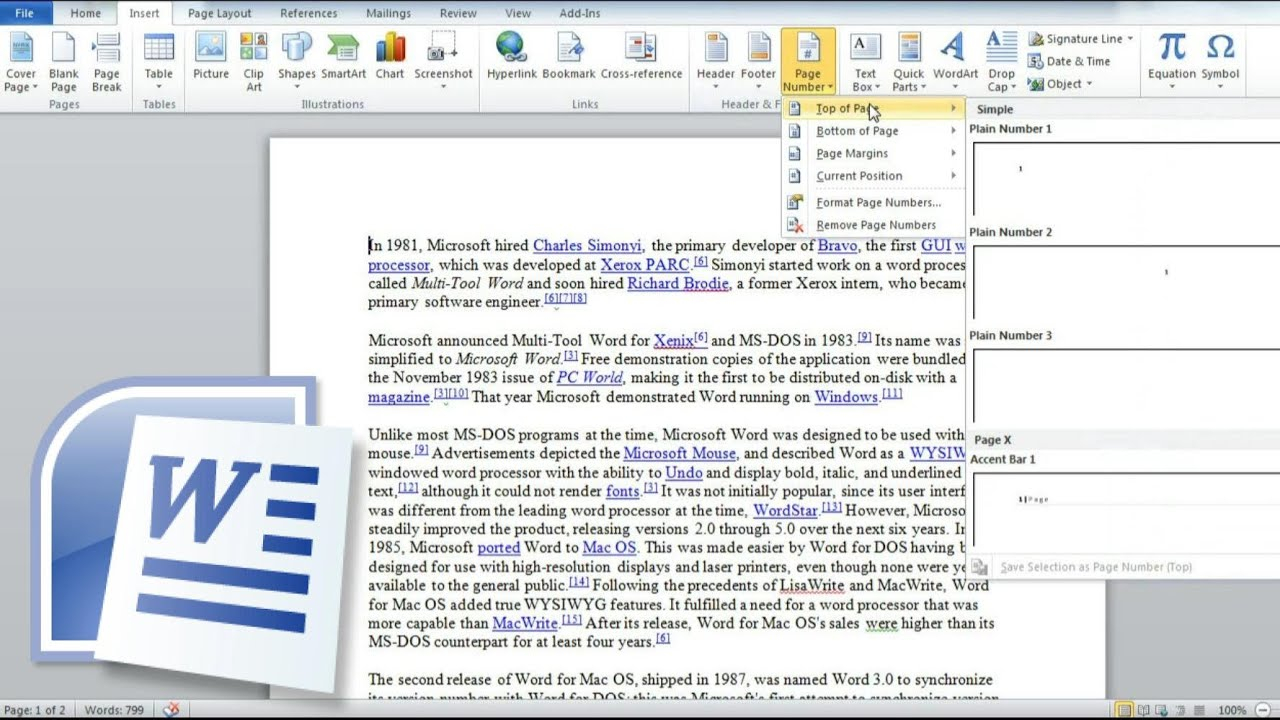This screenshot has width=1280, height=720.
Task: Follow the Charles Simonyi link
Action: click(587, 246)
